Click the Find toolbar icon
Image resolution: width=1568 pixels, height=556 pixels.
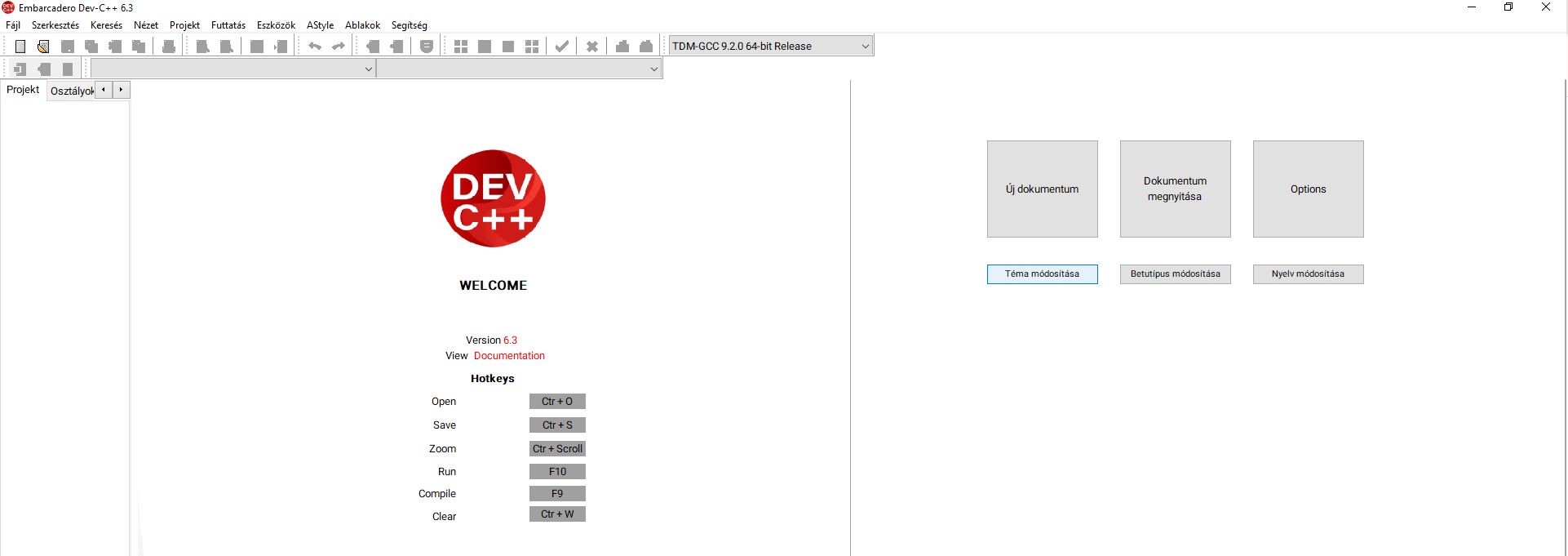(x=202, y=47)
